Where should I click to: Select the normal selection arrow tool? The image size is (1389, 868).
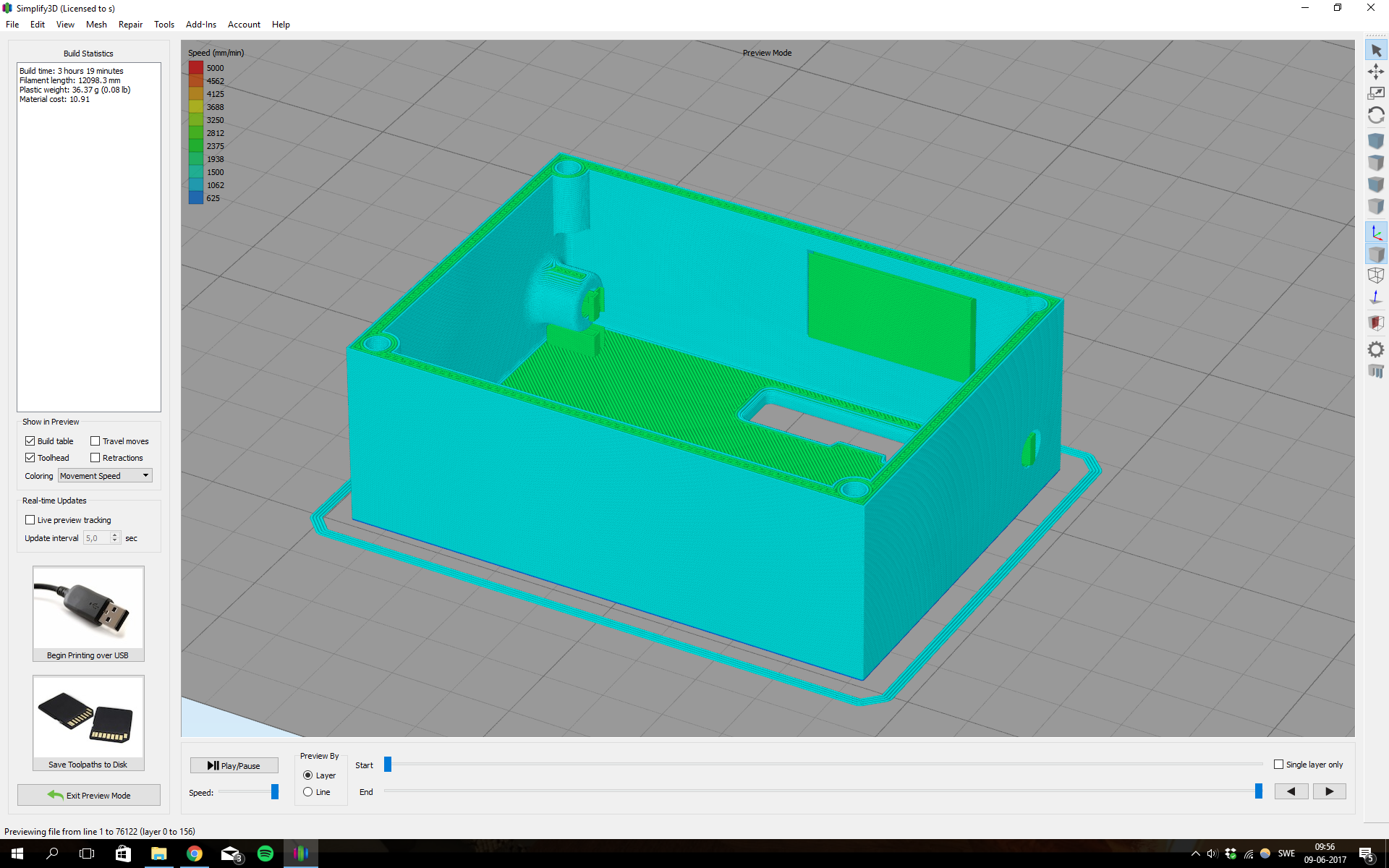[1376, 51]
